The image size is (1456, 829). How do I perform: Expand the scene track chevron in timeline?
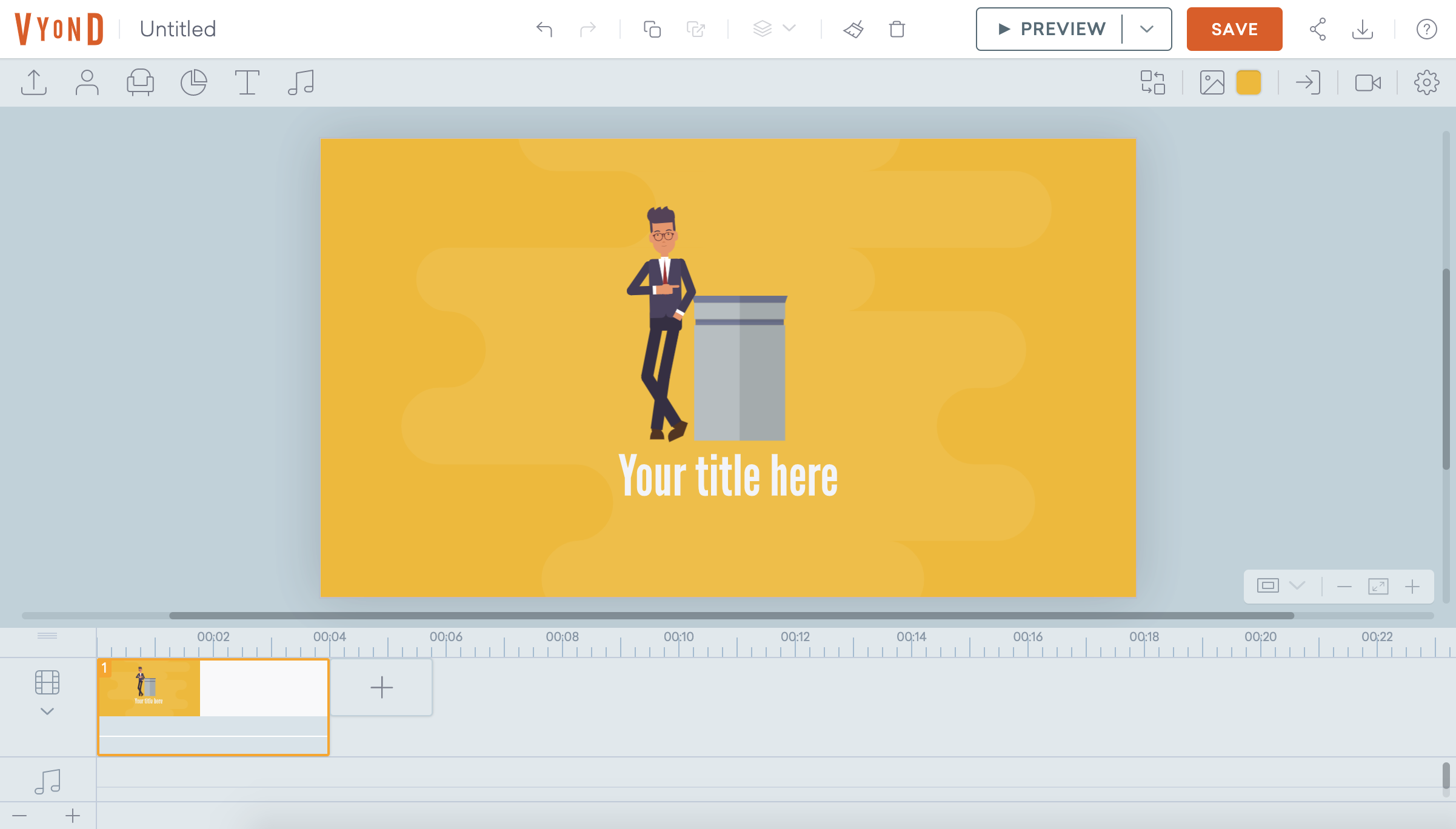coord(47,711)
